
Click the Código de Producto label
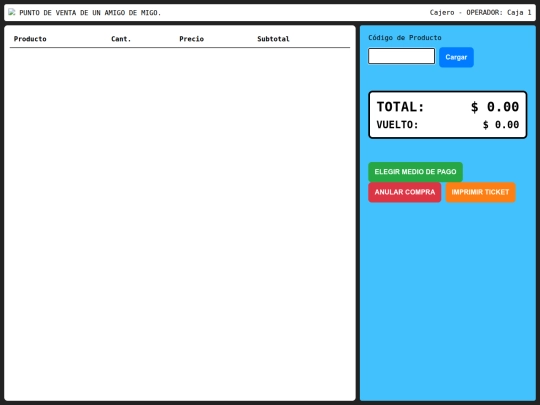405,38
